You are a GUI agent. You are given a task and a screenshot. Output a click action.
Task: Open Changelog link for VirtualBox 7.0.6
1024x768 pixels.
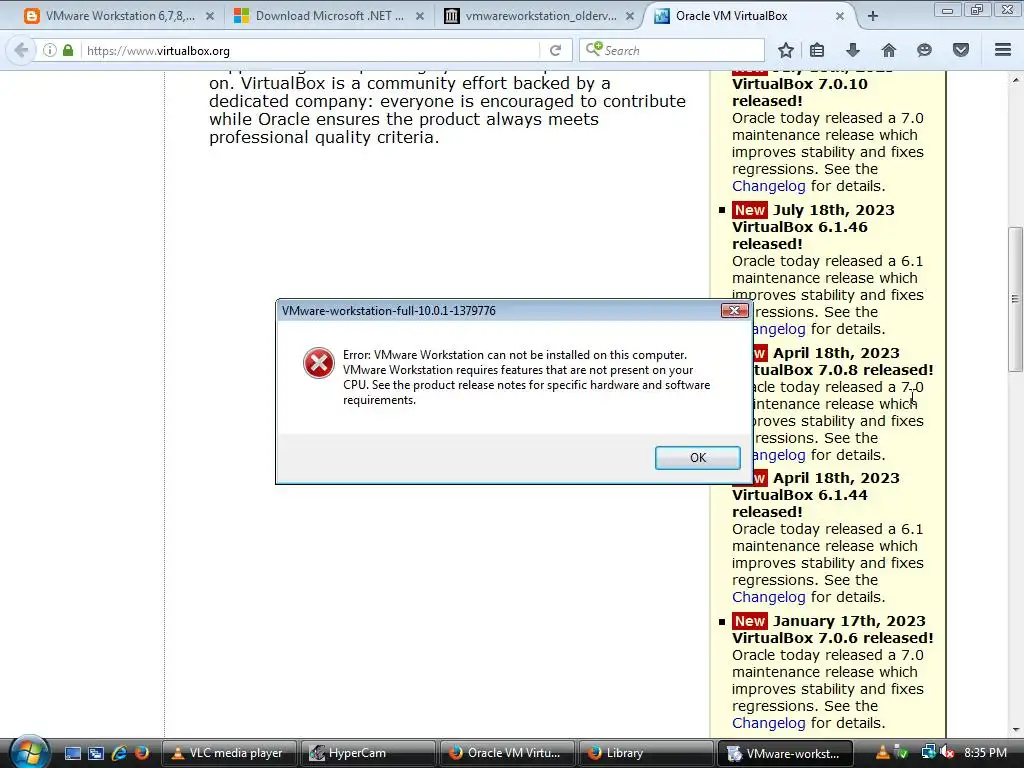tap(769, 723)
